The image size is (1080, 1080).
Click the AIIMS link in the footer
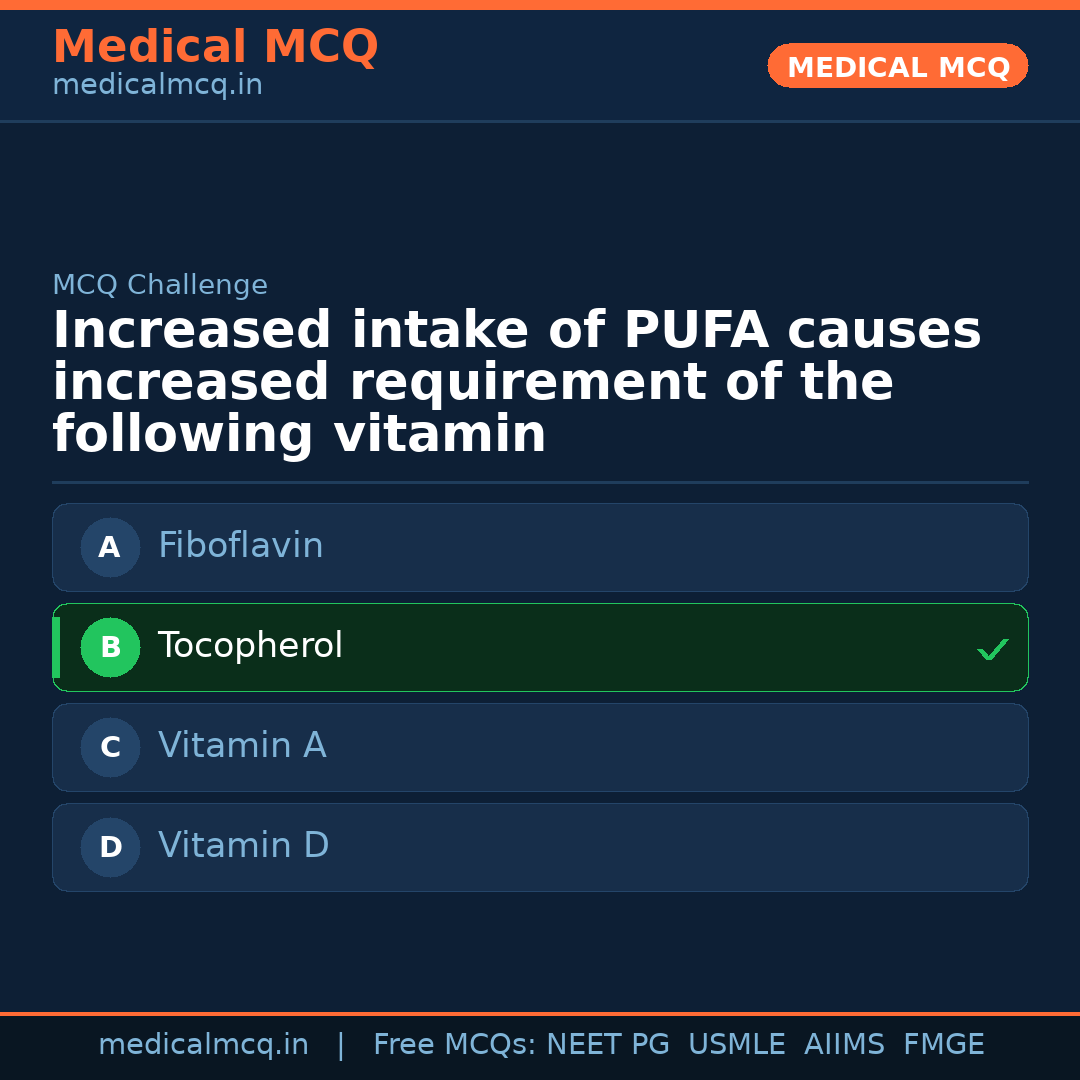pos(845,1044)
